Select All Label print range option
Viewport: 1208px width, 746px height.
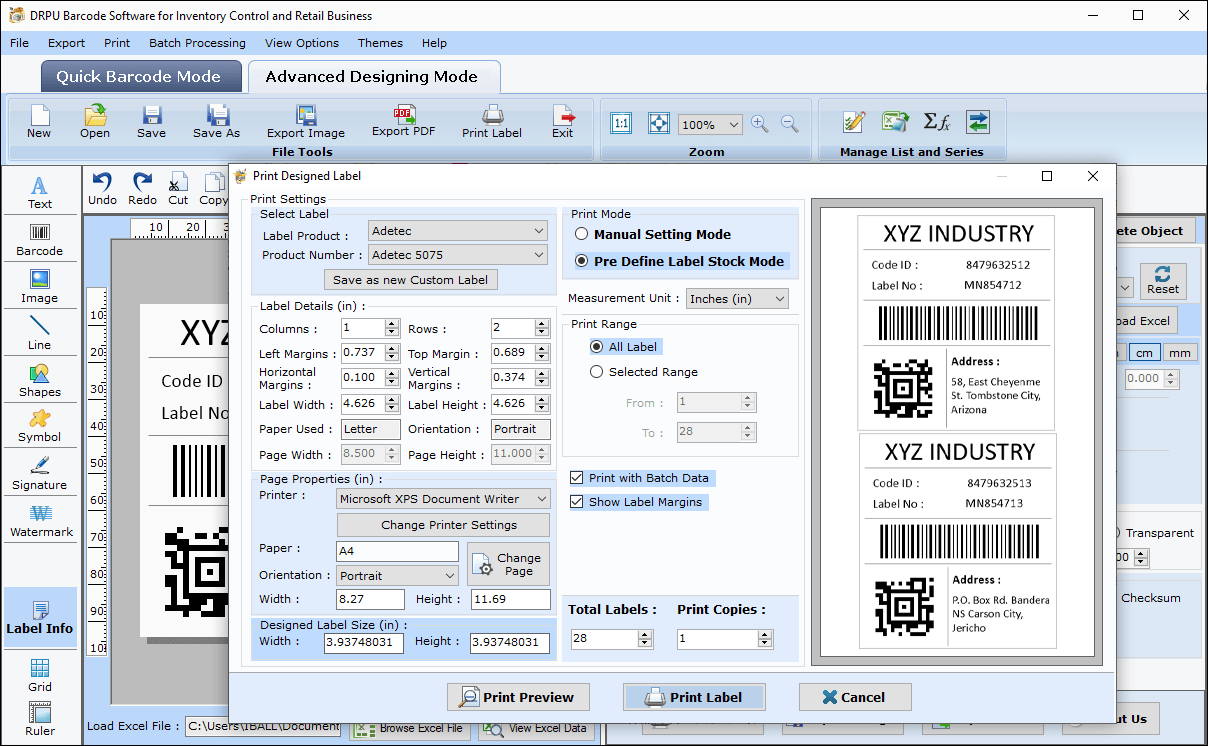597,347
